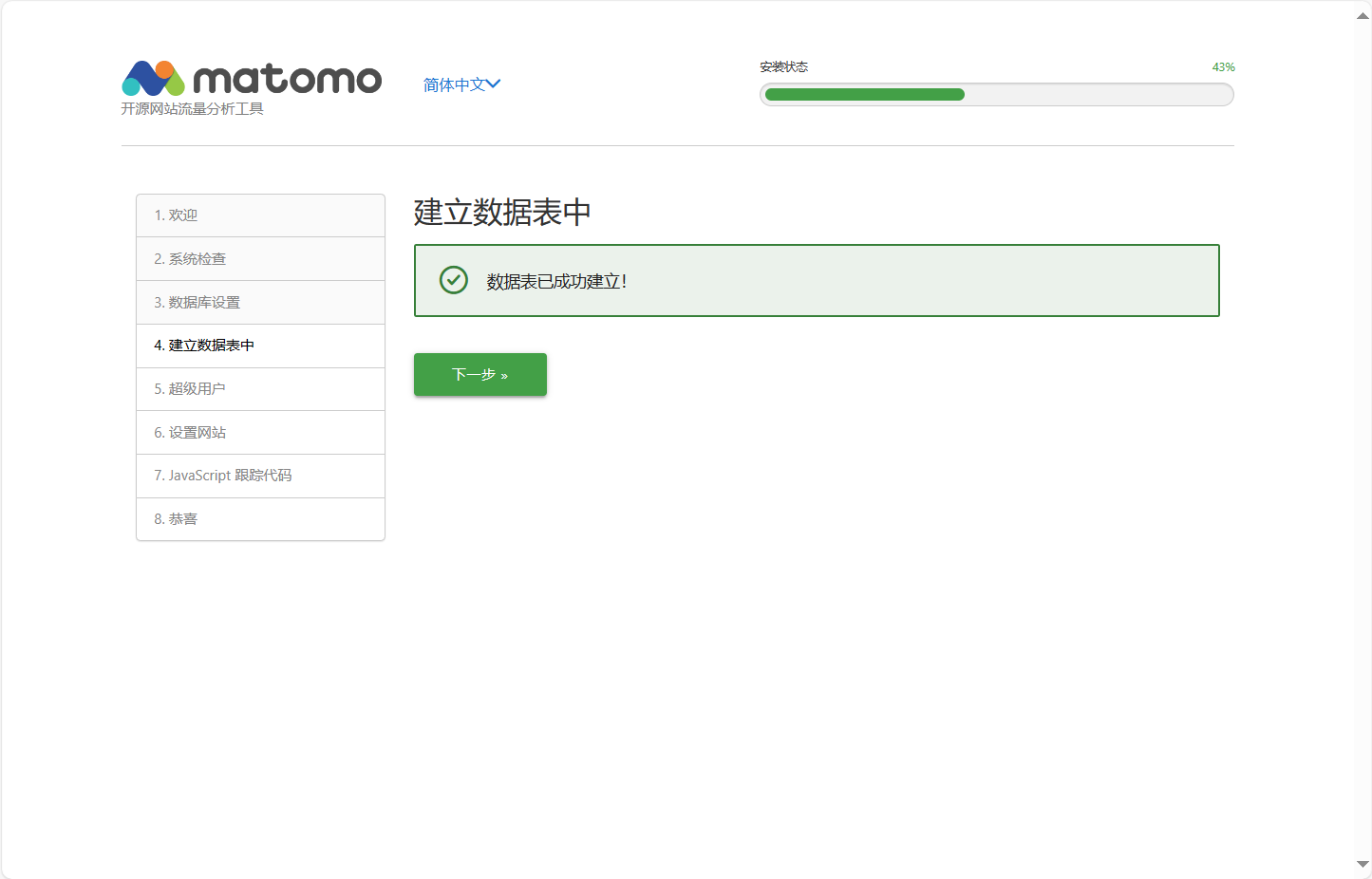Click the 安装状态 label
This screenshot has width=1372, height=879.
(784, 67)
